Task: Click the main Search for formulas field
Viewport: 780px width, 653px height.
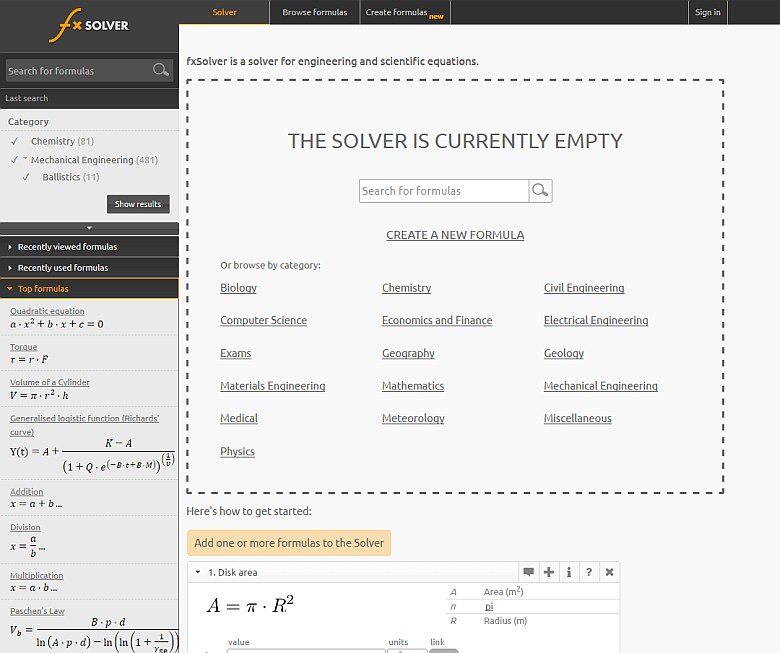Action: tap(443, 191)
